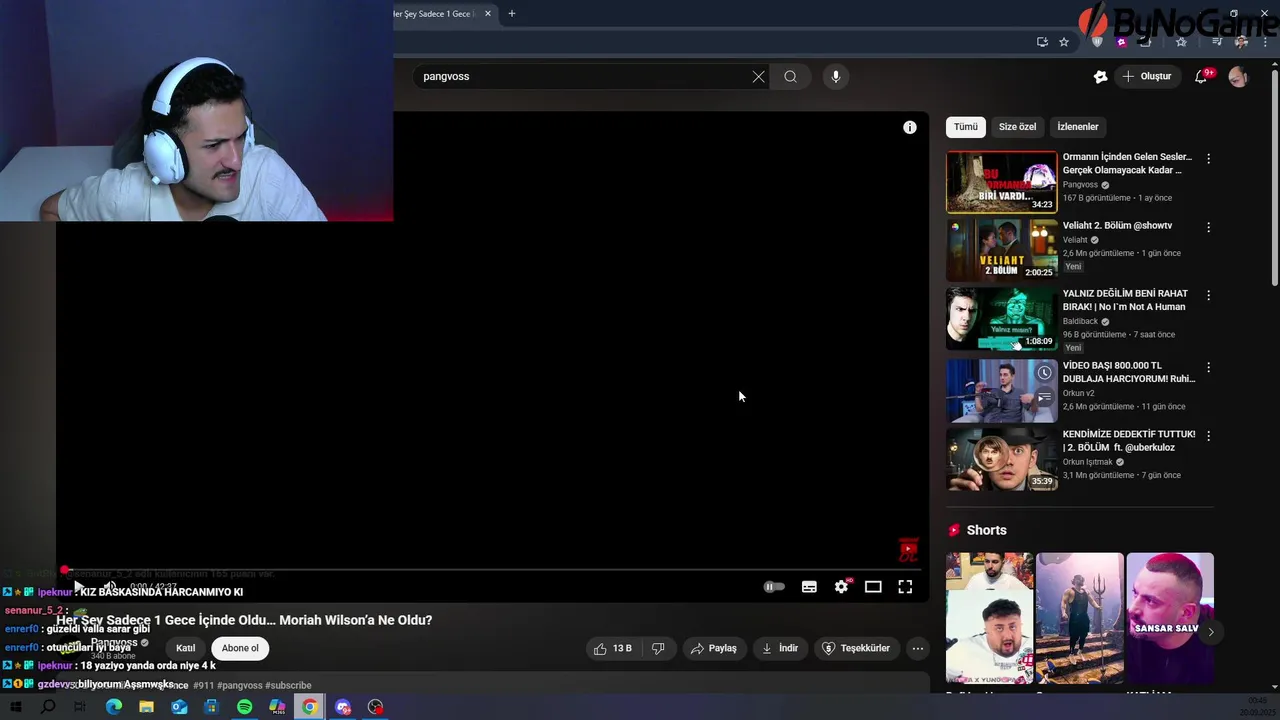This screenshot has height=720, width=1280.
Task: Open options for YALNIZ DEĞİLİM BENİ RAHAT BIRAK video
Action: pos(1208,295)
